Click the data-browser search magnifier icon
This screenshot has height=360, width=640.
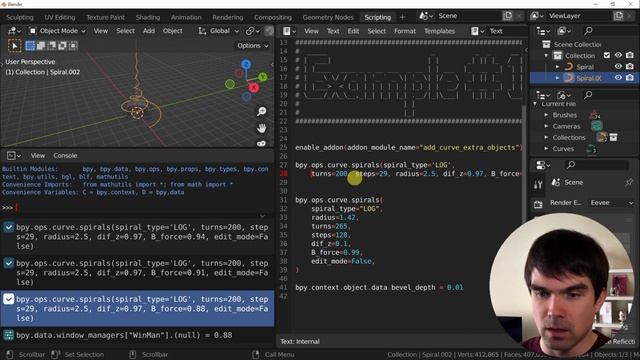coord(588,95)
